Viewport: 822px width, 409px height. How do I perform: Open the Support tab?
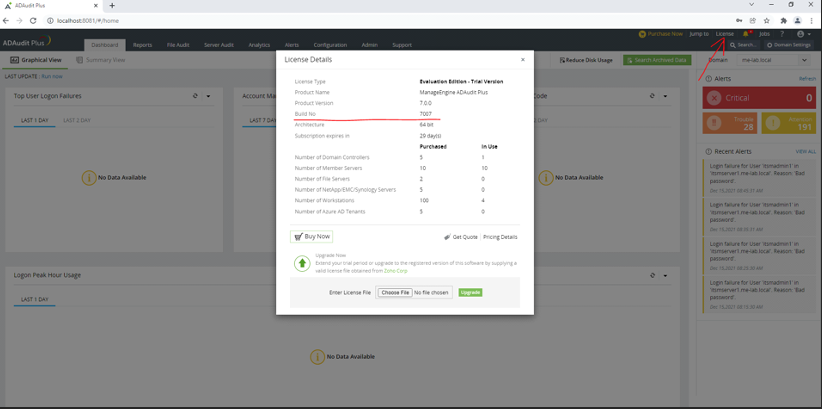402,45
